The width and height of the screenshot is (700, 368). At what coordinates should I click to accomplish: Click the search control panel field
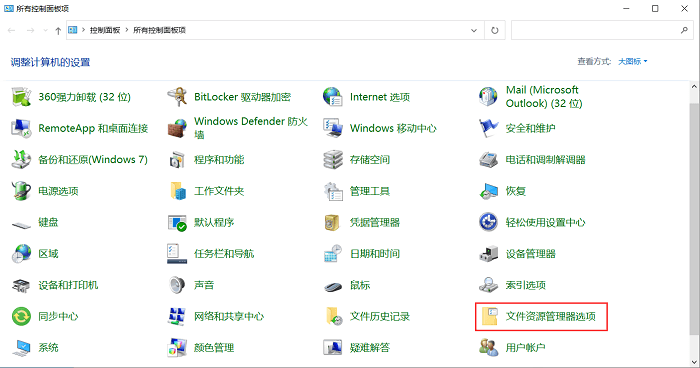[602, 30]
